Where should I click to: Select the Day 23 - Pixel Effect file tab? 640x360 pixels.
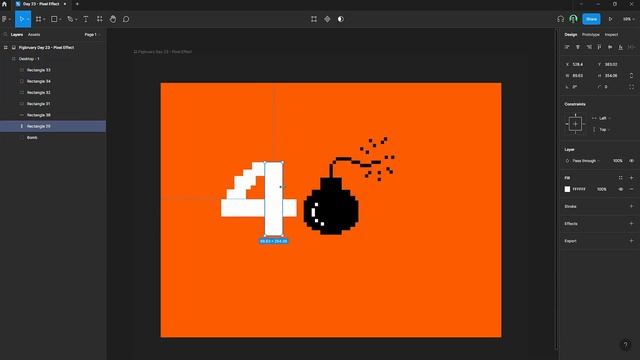point(41,4)
